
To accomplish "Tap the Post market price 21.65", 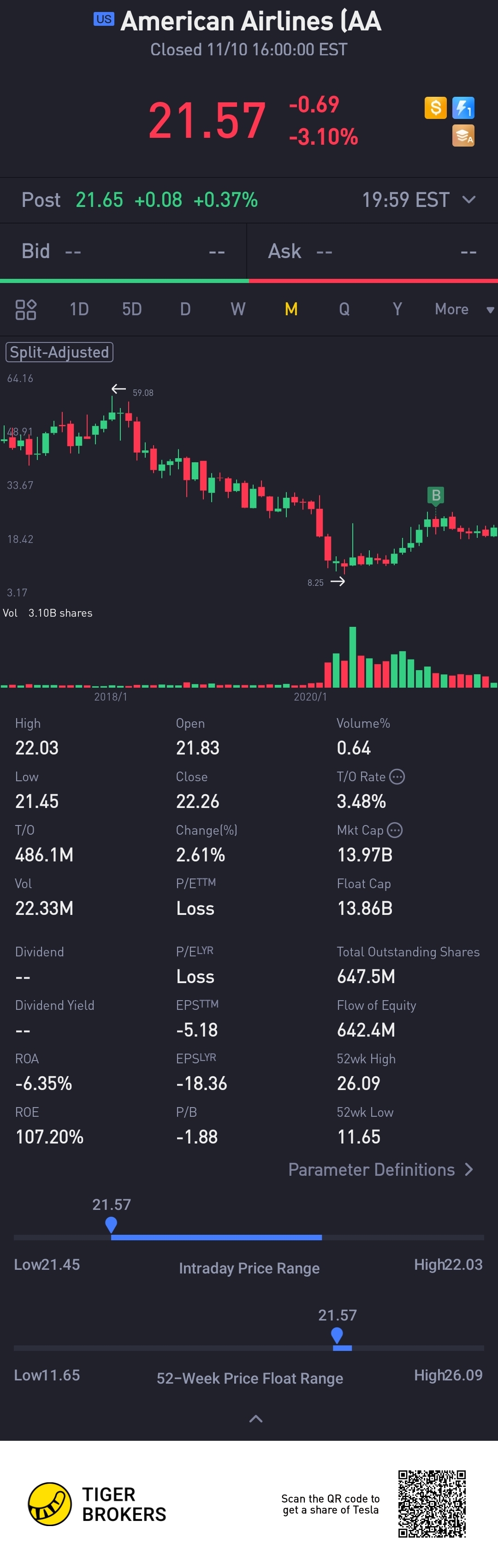I will tap(99, 200).
